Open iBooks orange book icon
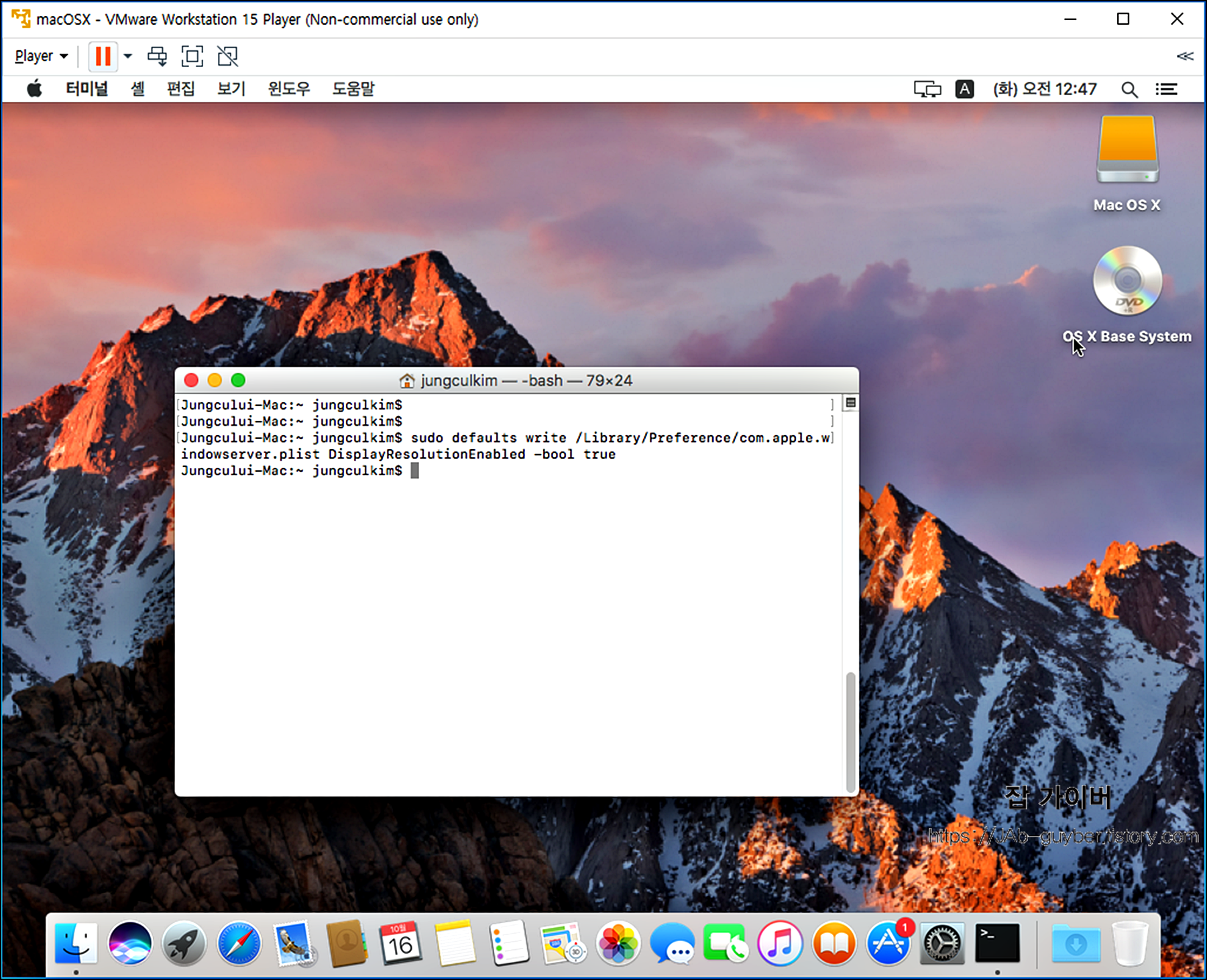Image resolution: width=1207 pixels, height=980 pixels. pos(834,943)
